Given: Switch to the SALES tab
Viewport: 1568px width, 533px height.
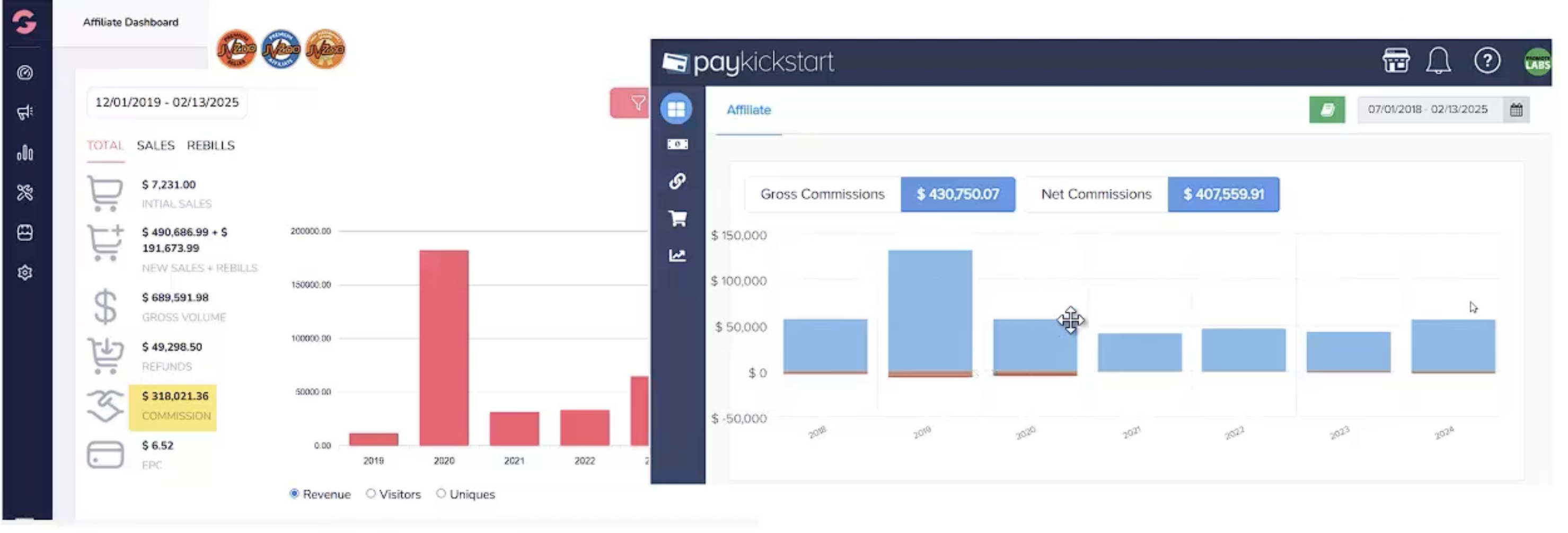Looking at the screenshot, I should click(x=156, y=145).
